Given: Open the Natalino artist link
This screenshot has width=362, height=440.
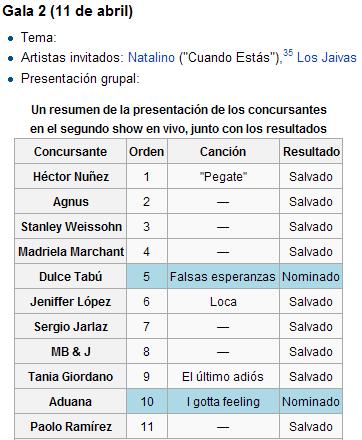Looking at the screenshot, I should pos(151,57).
